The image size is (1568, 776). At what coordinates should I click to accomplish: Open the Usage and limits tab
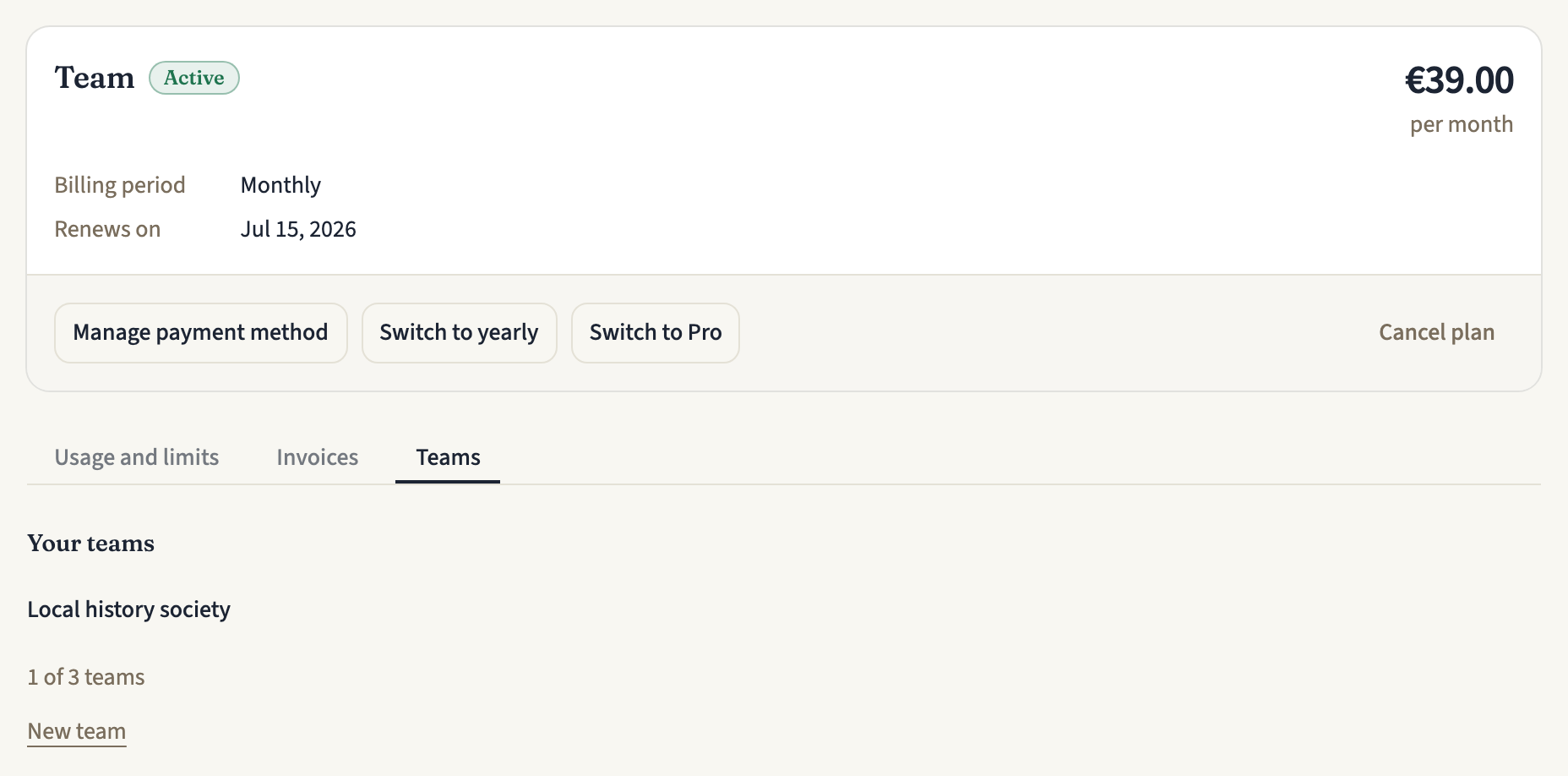137,457
